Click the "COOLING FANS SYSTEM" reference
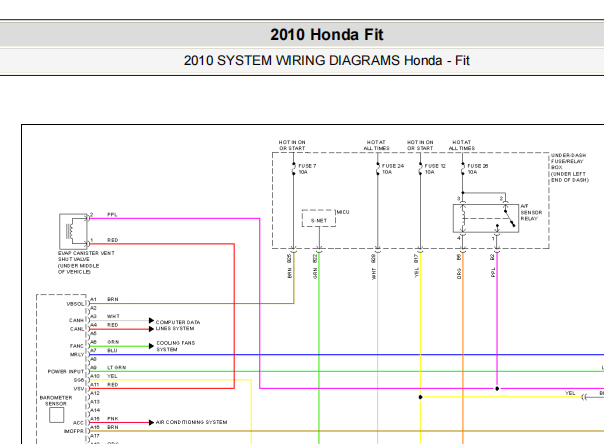604x444 pixels. [x=176, y=346]
